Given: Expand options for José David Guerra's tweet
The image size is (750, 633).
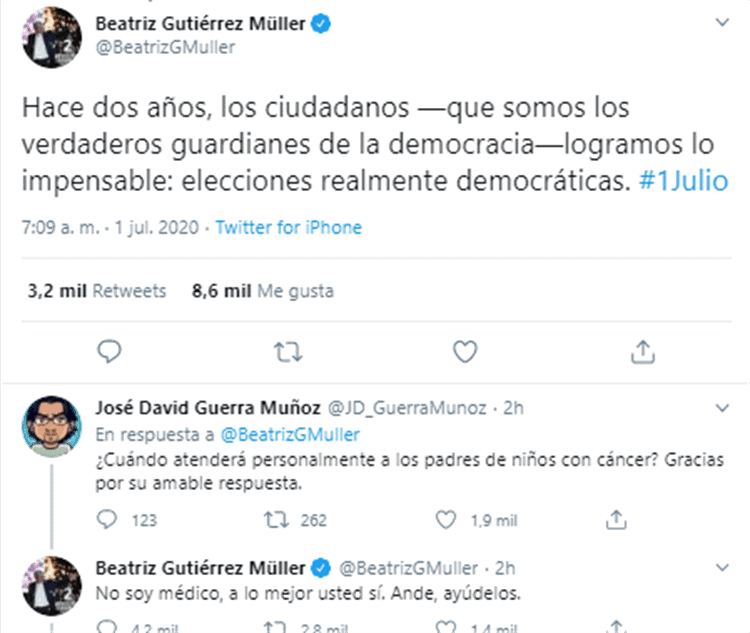Looking at the screenshot, I should 724,409.
